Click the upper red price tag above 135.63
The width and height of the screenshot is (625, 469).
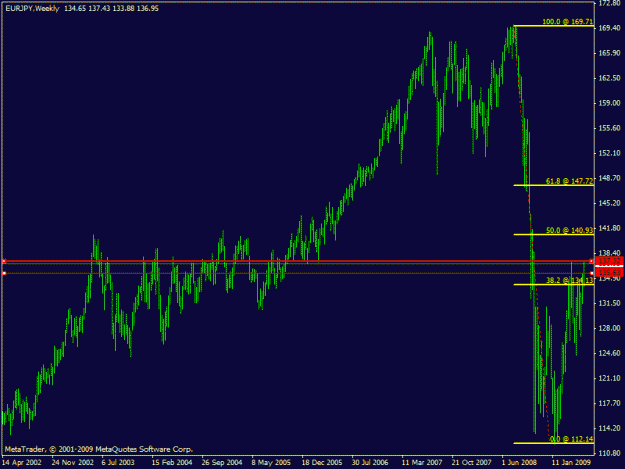[609, 261]
